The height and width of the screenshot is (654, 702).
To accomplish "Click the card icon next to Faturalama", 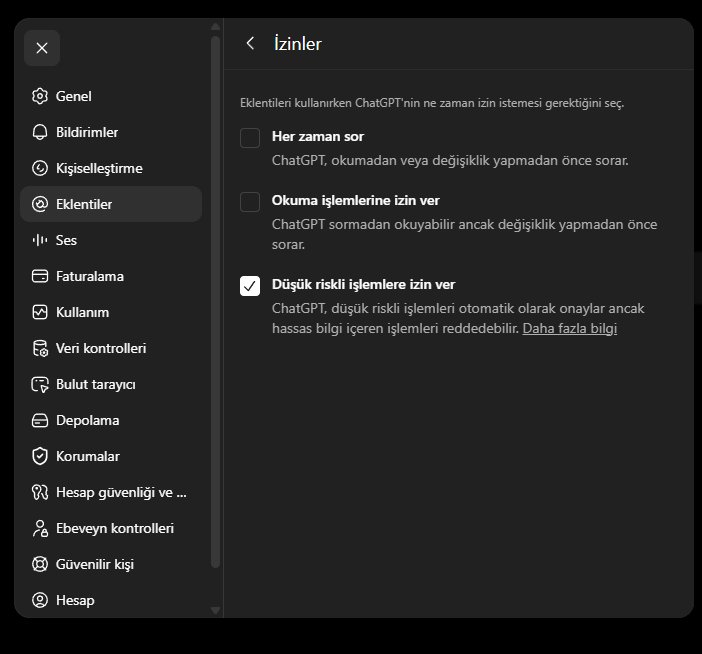I will pyautogui.click(x=40, y=276).
